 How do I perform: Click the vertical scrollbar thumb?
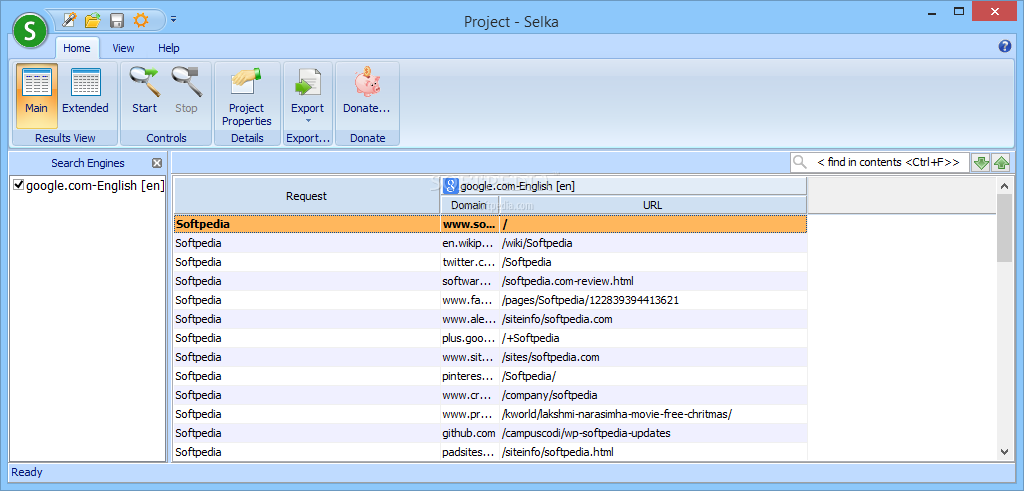(x=1004, y=228)
